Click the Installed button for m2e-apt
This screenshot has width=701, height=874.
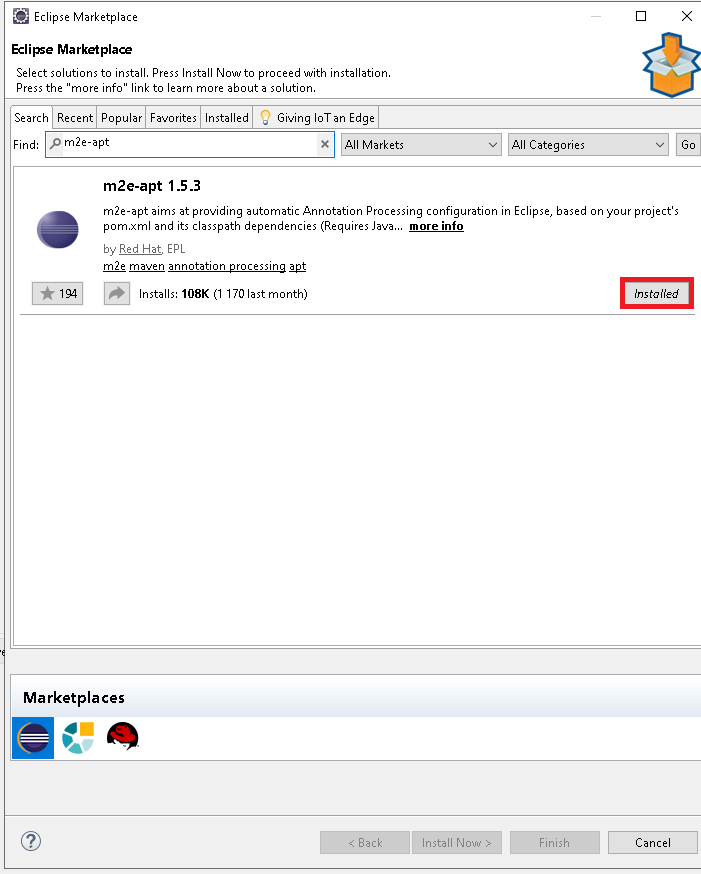click(656, 293)
